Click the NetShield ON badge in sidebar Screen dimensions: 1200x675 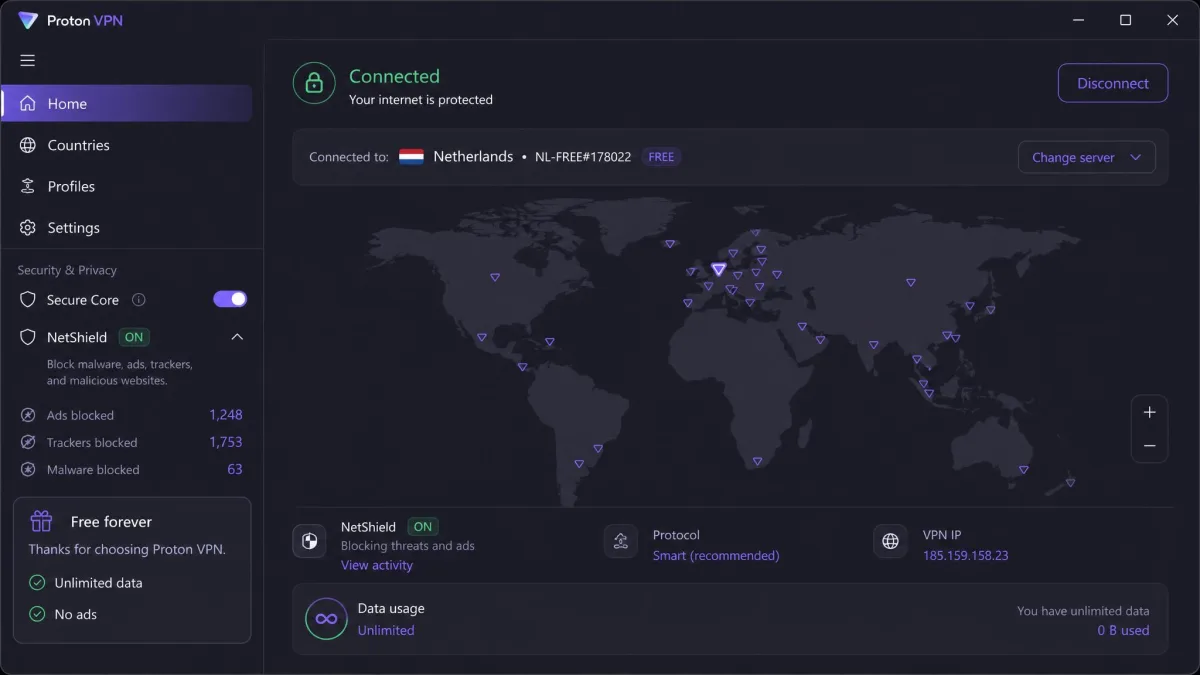point(134,337)
